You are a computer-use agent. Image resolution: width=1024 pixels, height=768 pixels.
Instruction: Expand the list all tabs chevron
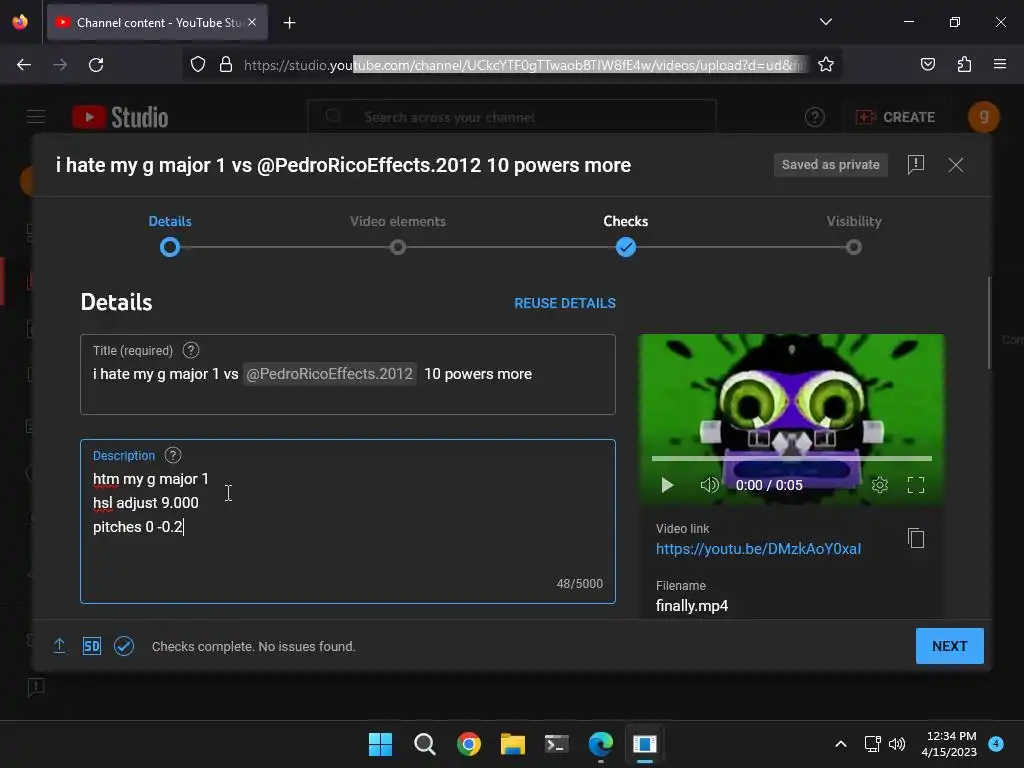[x=825, y=22]
